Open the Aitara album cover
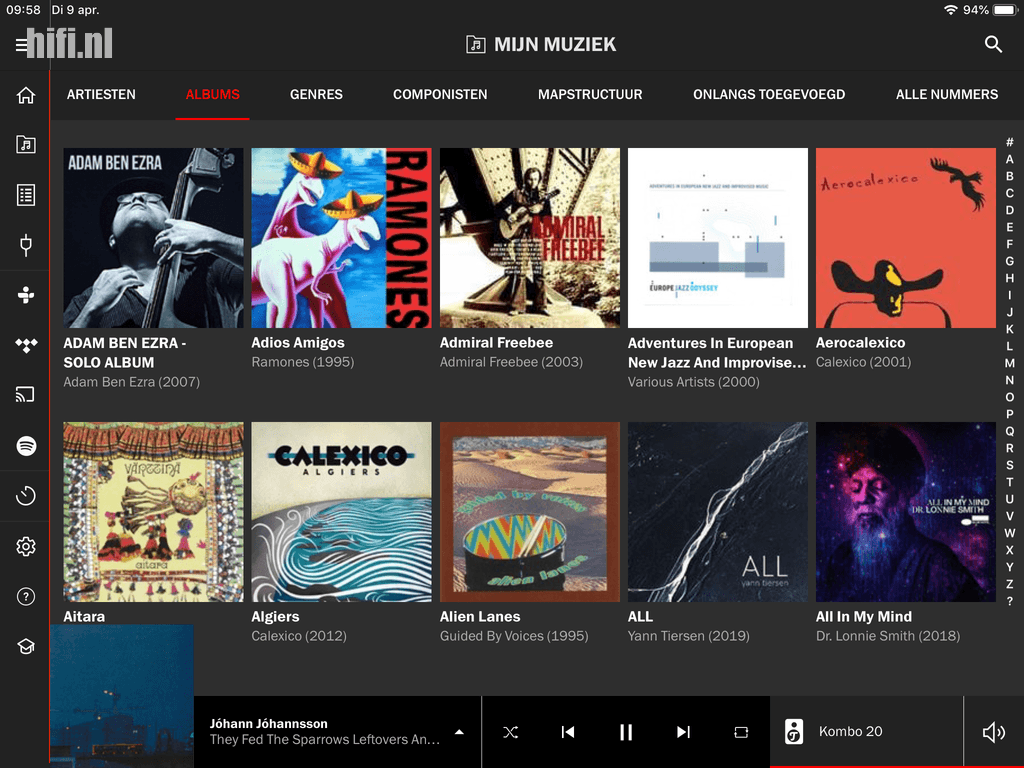 [153, 512]
